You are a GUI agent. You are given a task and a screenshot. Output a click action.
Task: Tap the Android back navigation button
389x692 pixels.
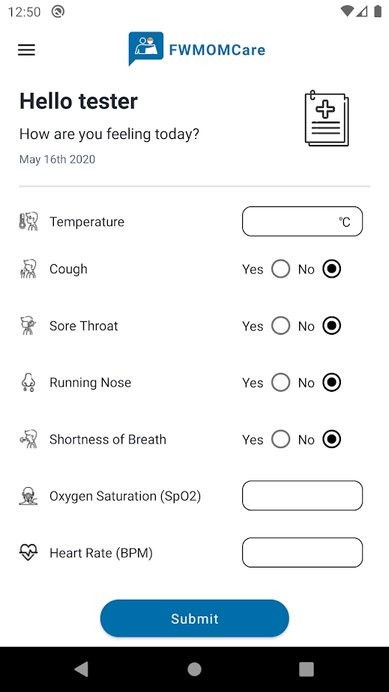(x=81, y=669)
